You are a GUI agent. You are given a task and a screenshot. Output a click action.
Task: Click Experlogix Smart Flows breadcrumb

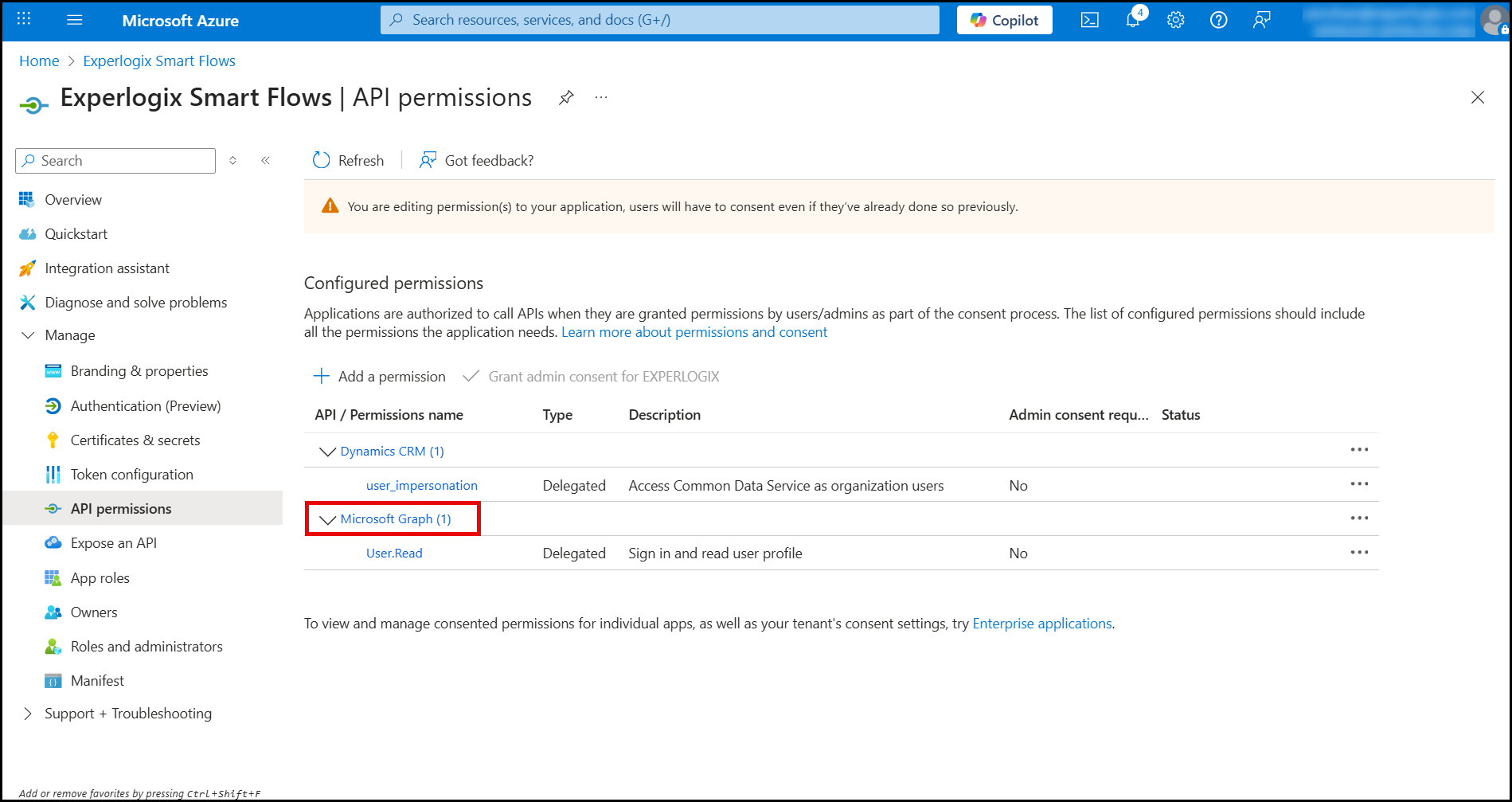click(x=159, y=61)
